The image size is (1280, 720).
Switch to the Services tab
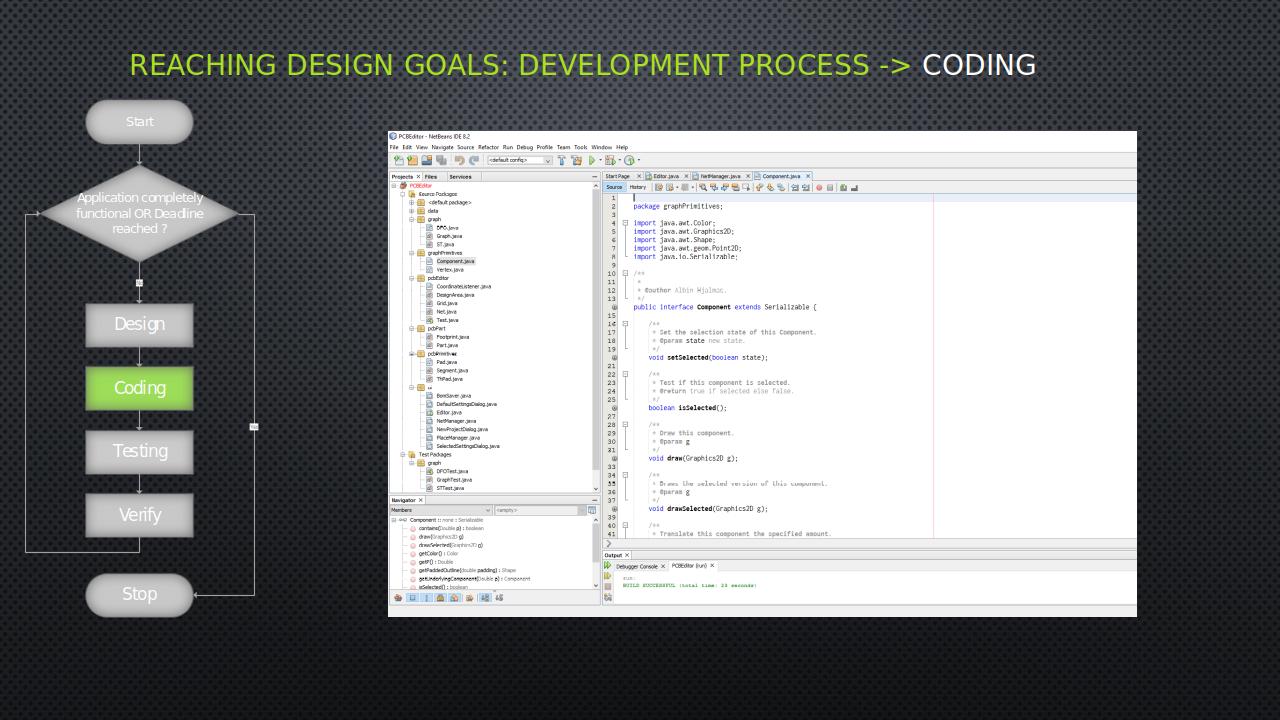click(x=460, y=176)
